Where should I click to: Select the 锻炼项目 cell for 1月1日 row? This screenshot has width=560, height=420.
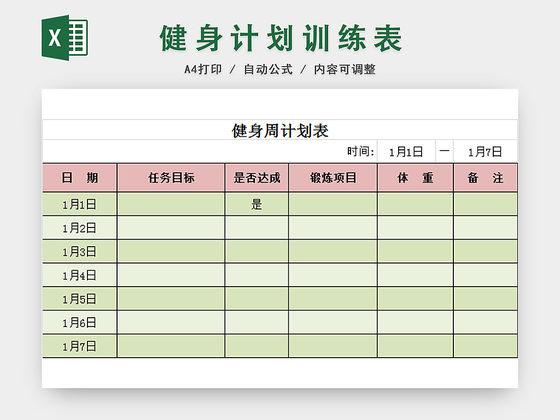pos(333,204)
